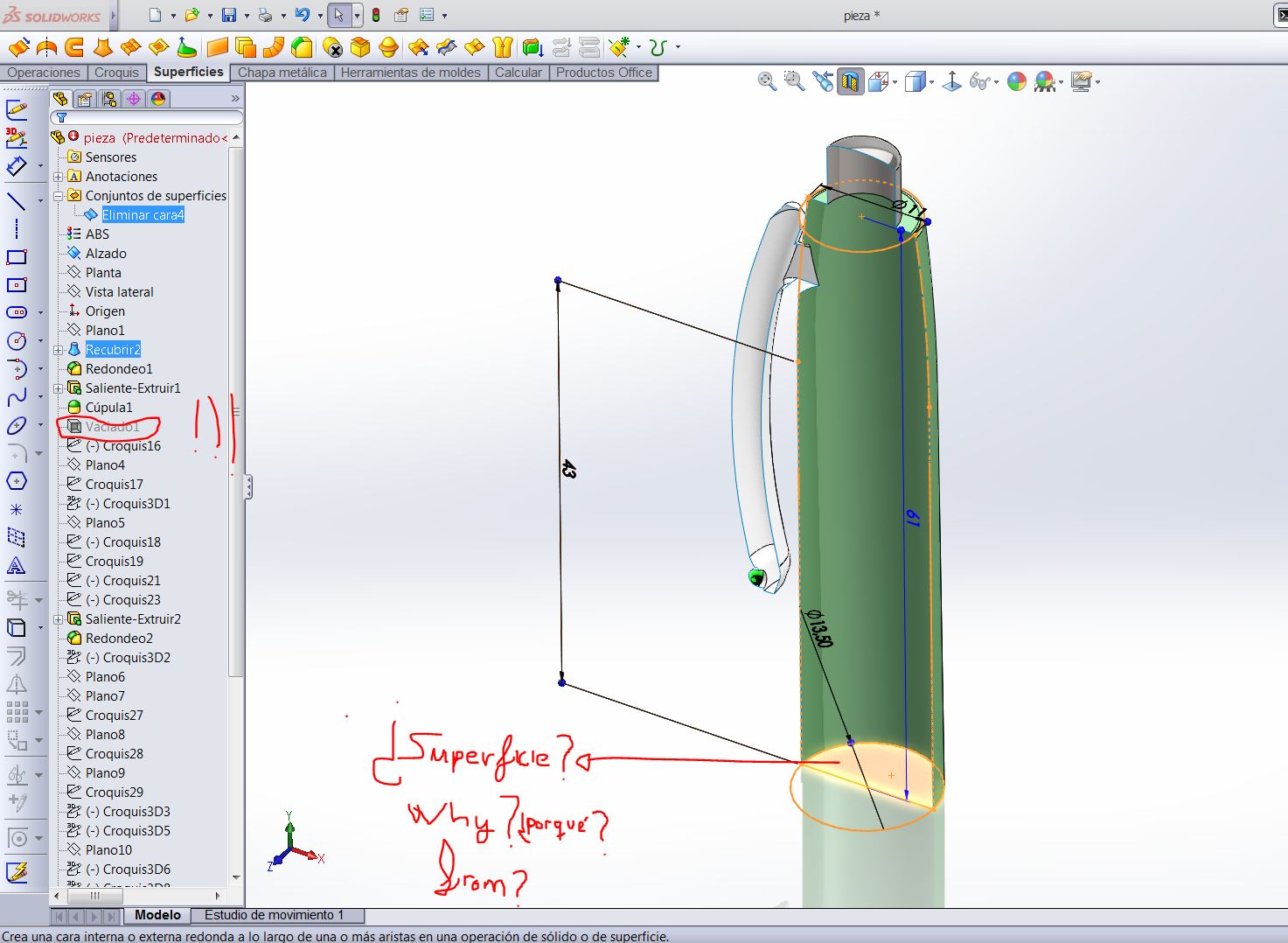Select the Offset Surface tool
The height and width of the screenshot is (943, 1288).
(x=246, y=46)
